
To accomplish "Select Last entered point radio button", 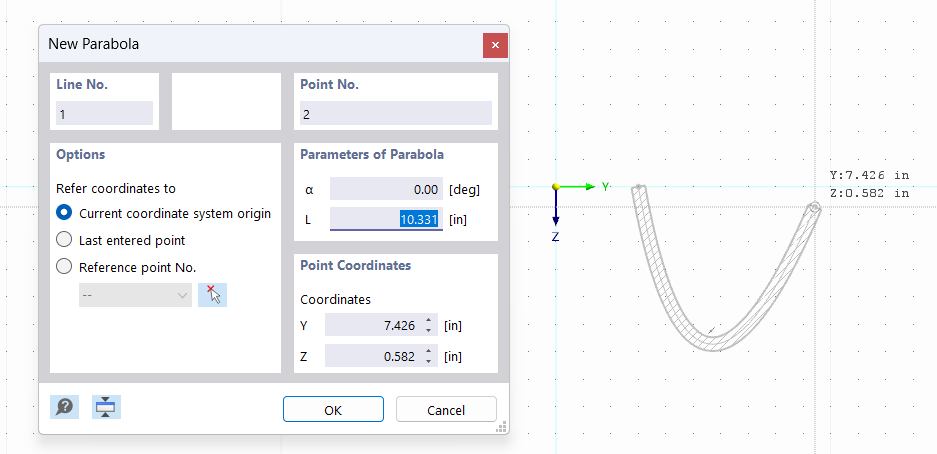I will tap(65, 240).
